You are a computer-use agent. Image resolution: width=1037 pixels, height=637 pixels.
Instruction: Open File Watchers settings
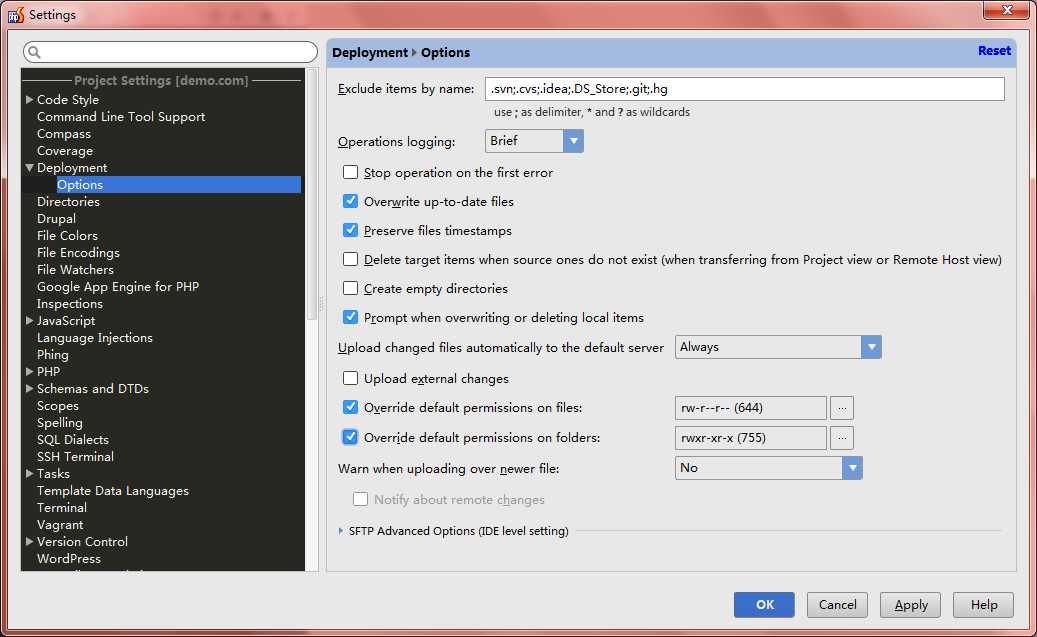(x=75, y=270)
